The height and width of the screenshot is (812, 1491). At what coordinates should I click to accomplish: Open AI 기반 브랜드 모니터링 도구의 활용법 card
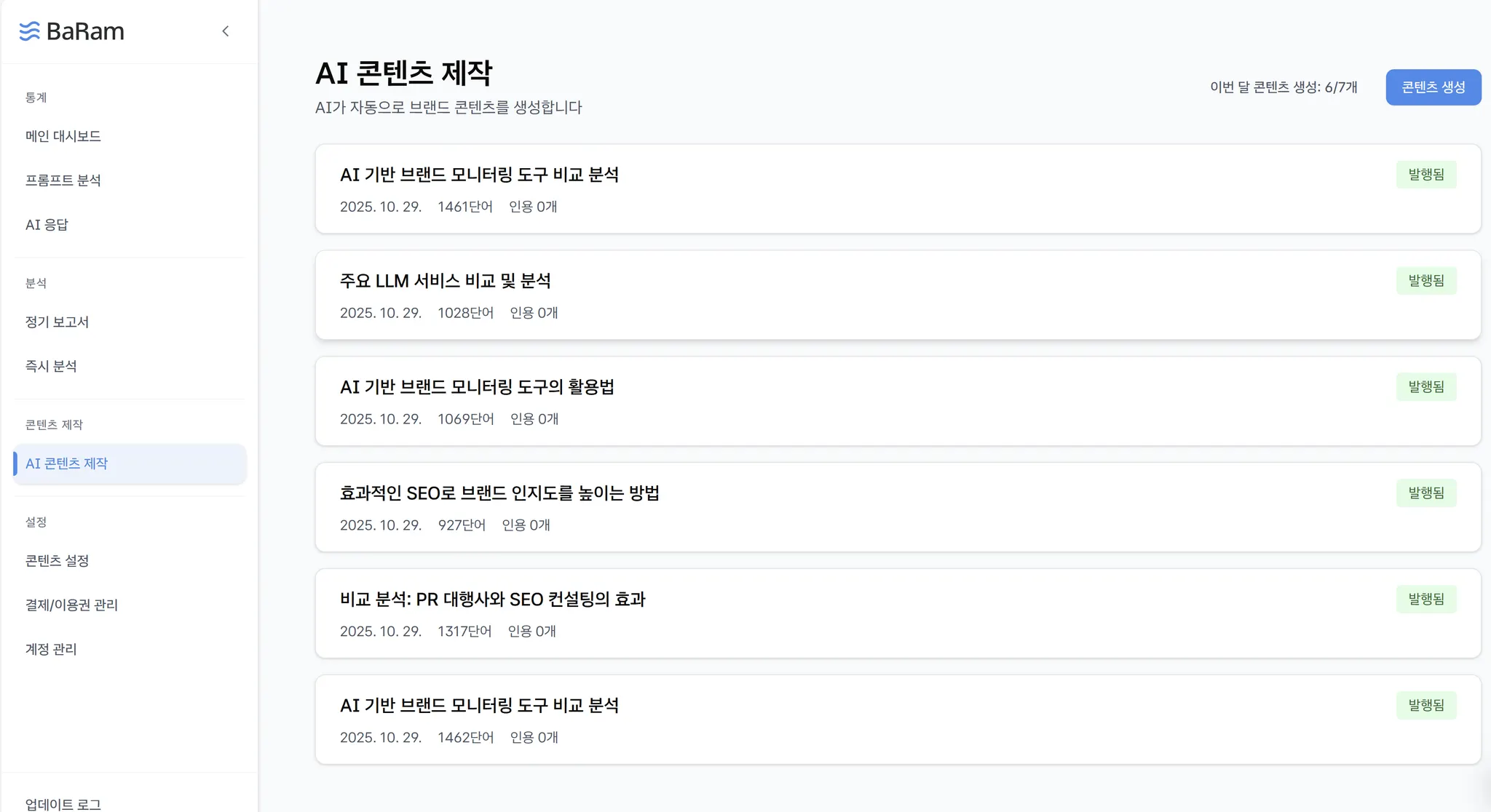(477, 387)
